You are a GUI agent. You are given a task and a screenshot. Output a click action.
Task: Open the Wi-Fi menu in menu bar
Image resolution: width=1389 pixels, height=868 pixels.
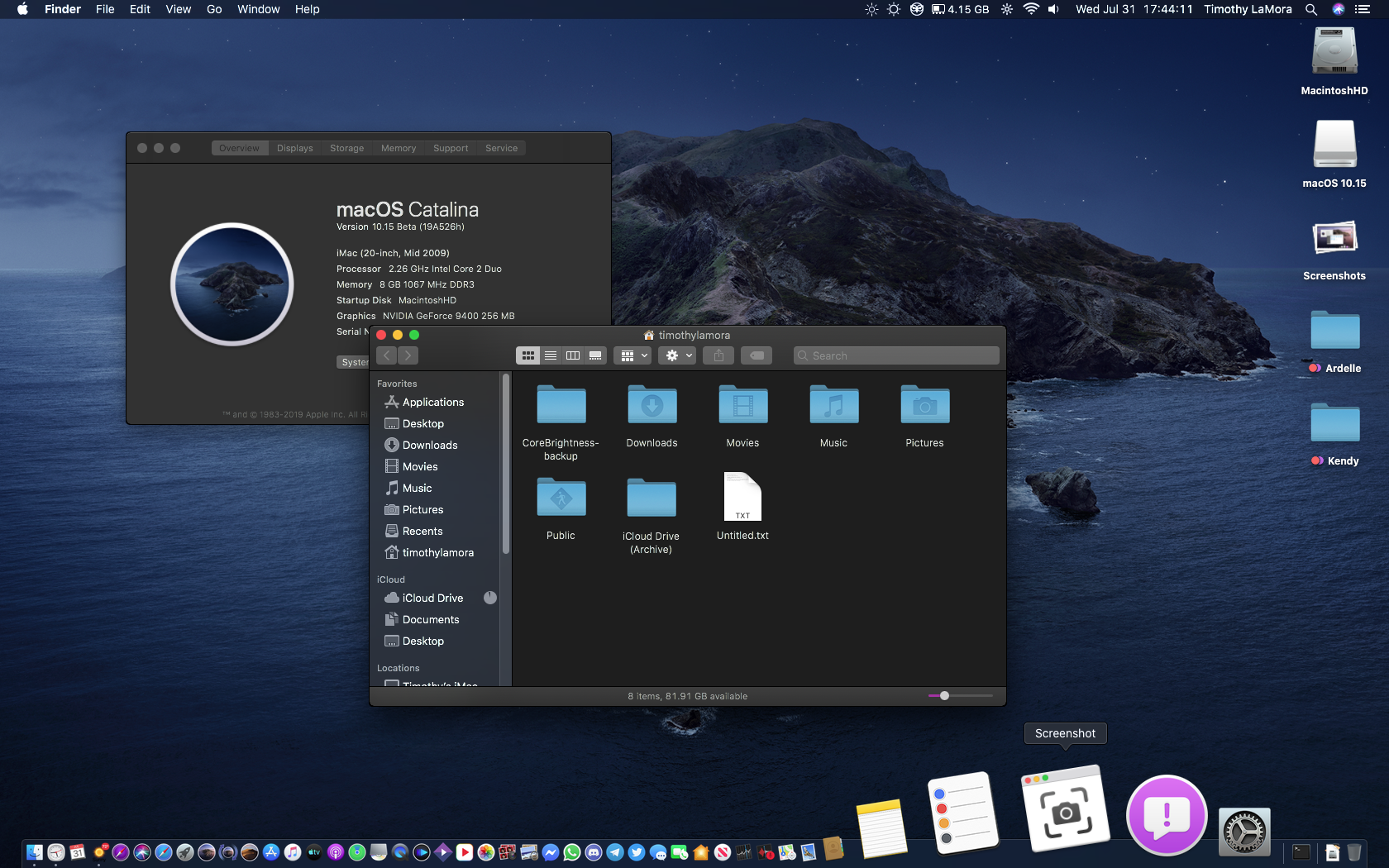pos(1030,9)
